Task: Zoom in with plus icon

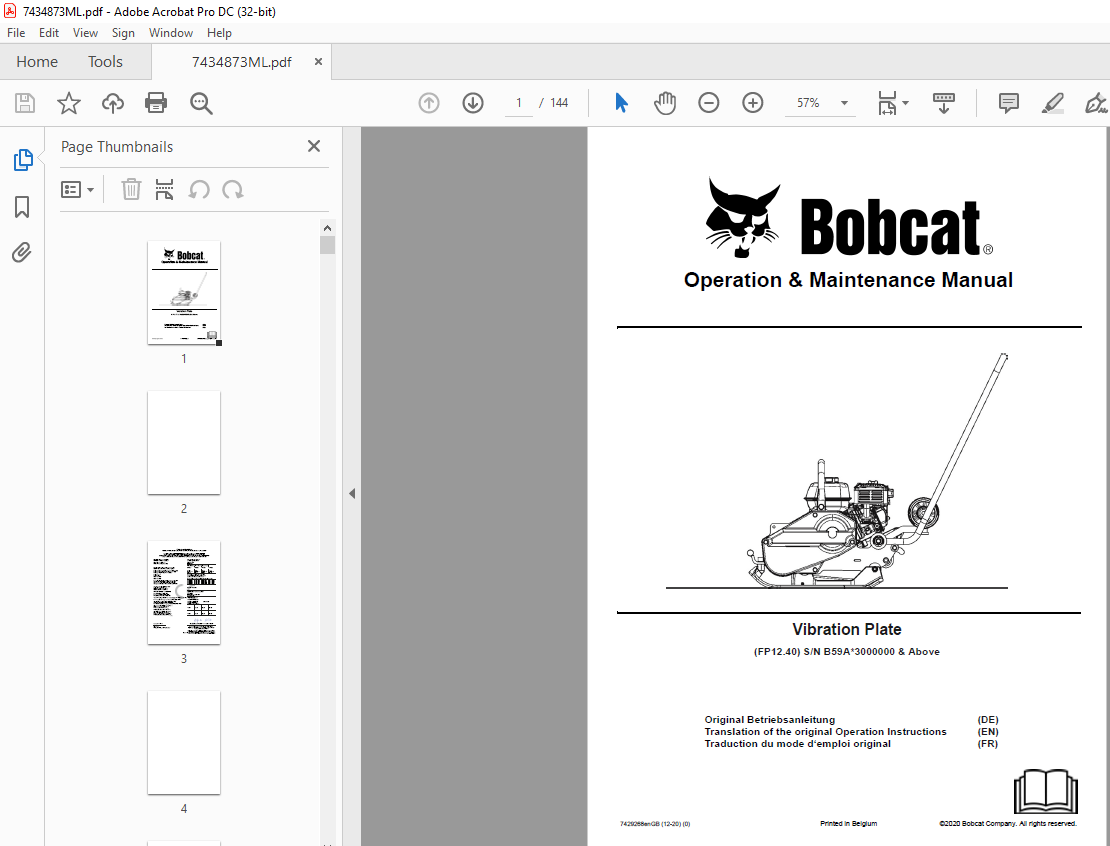Action: coord(753,103)
